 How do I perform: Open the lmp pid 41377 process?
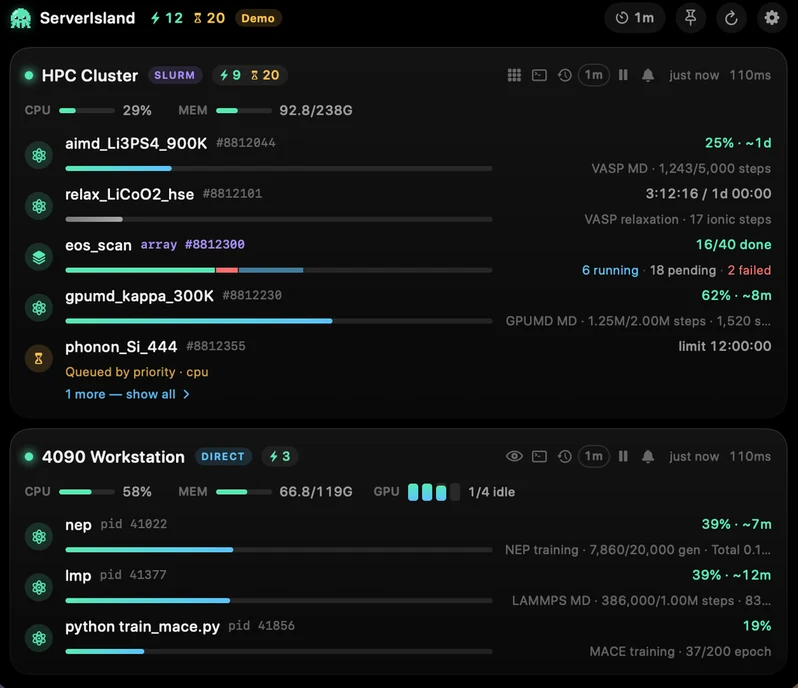398,588
